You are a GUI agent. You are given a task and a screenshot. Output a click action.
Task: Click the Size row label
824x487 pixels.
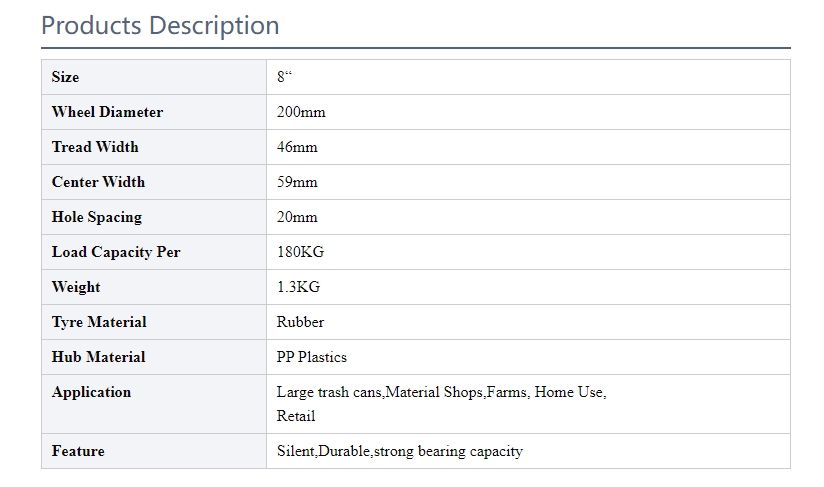coord(65,77)
